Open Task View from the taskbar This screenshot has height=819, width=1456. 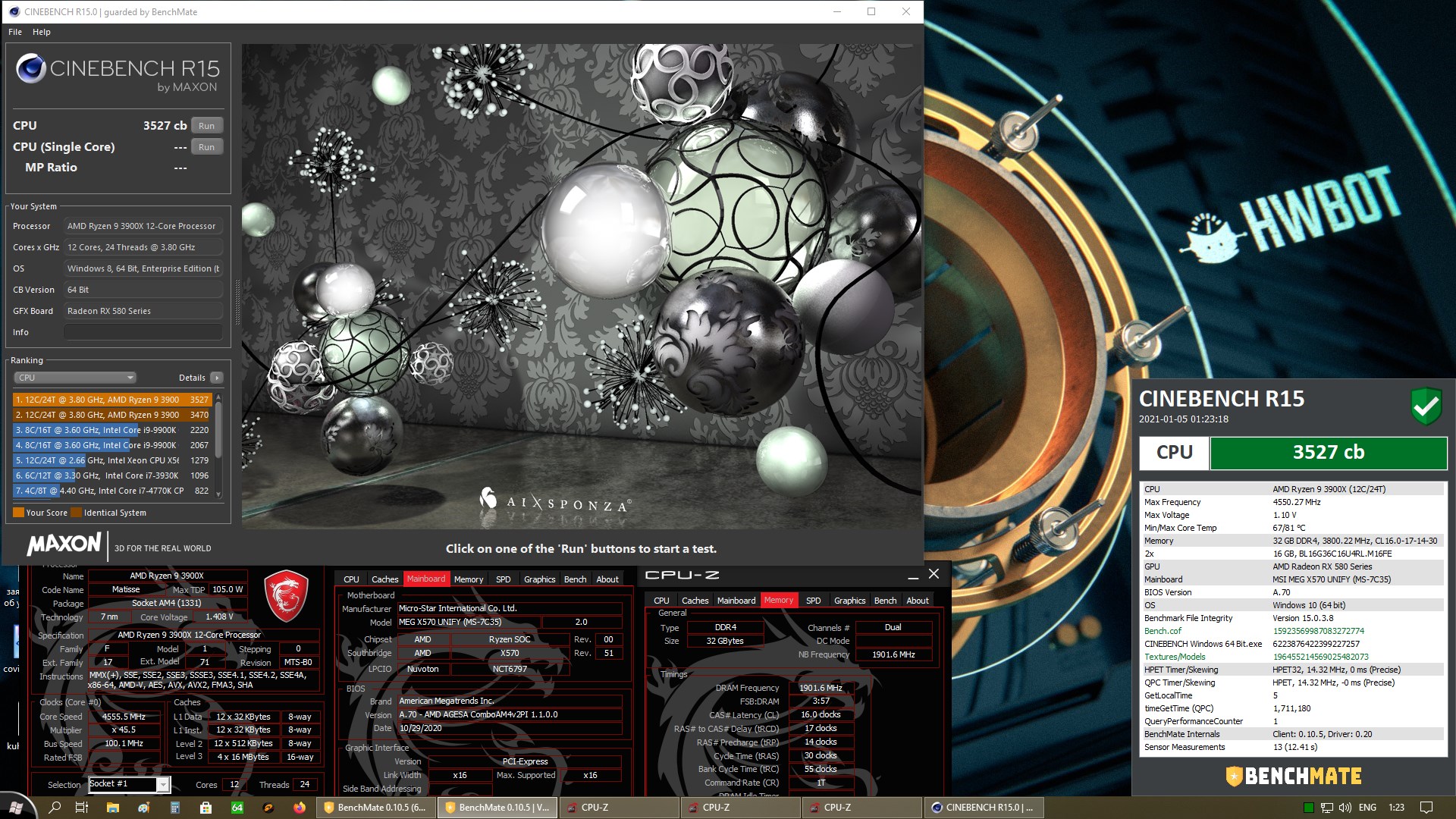pyautogui.click(x=82, y=808)
